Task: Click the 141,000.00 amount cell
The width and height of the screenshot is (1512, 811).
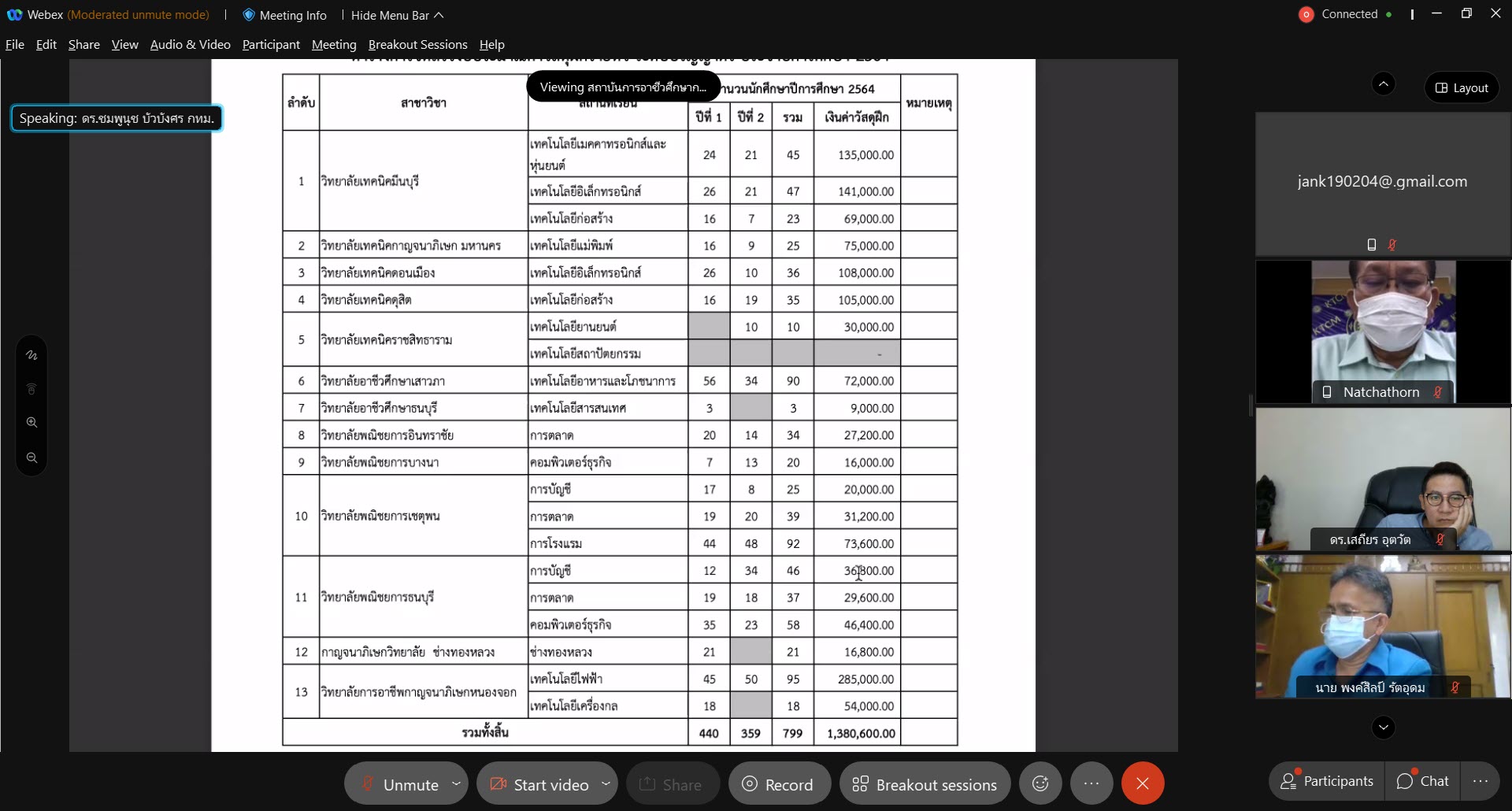Action: [858, 191]
